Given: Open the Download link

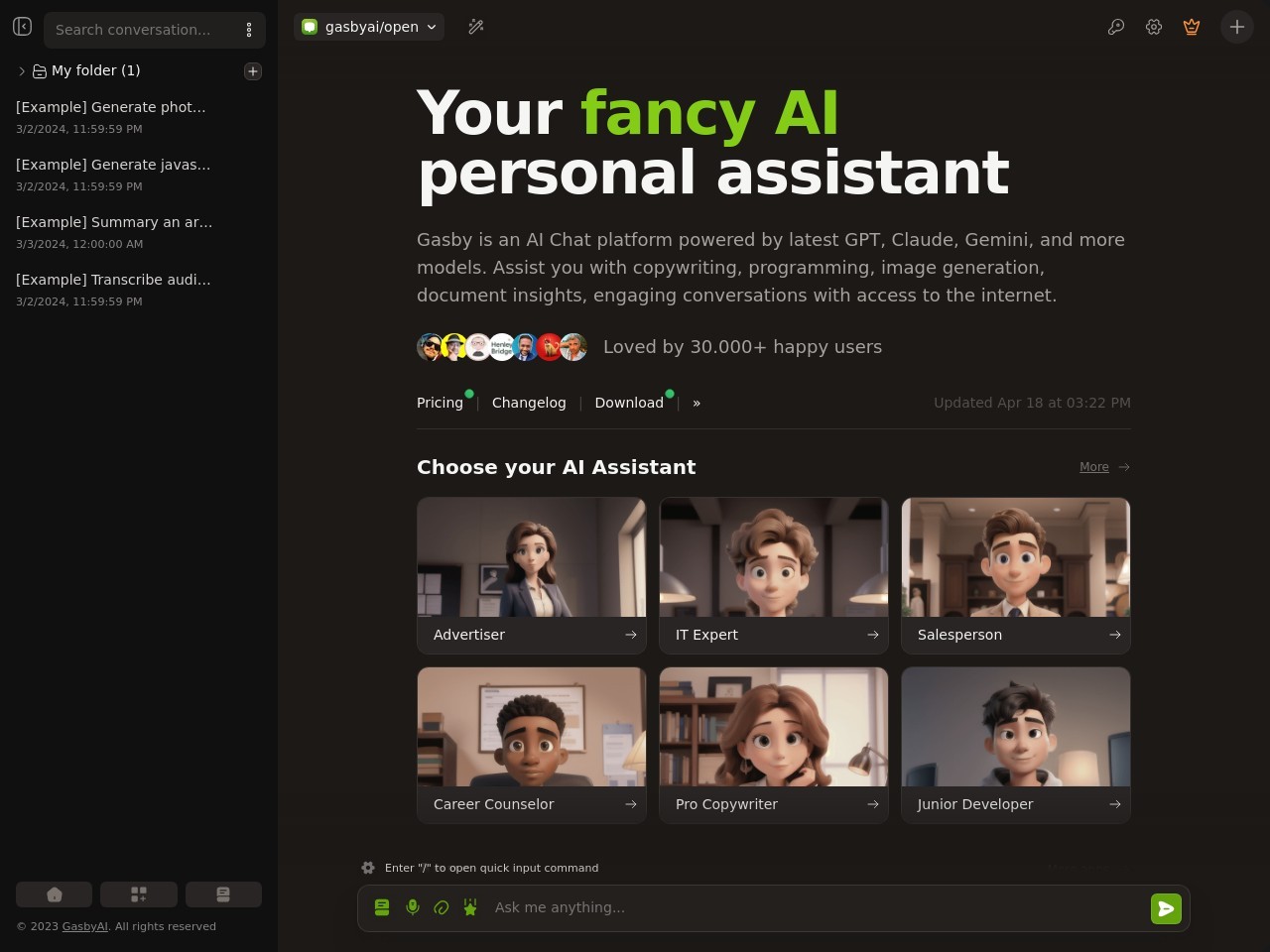Looking at the screenshot, I should coord(629,403).
